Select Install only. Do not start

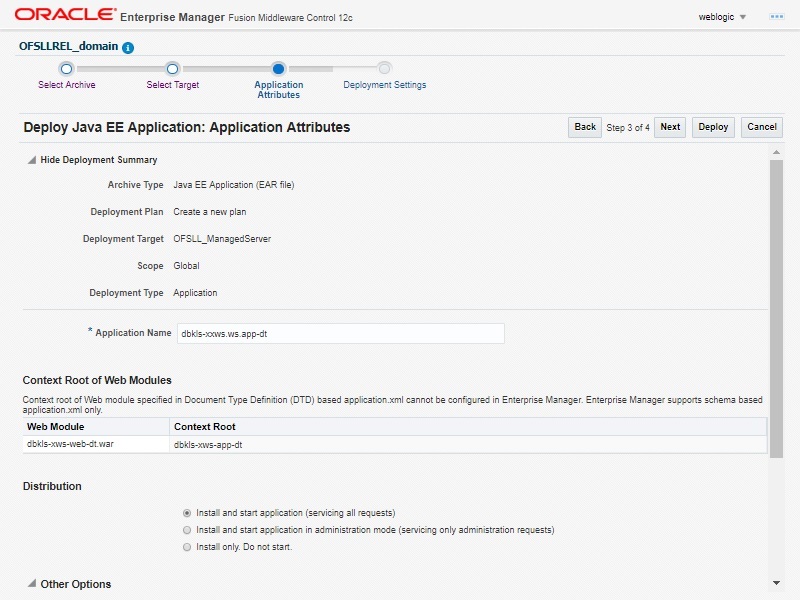tap(187, 547)
